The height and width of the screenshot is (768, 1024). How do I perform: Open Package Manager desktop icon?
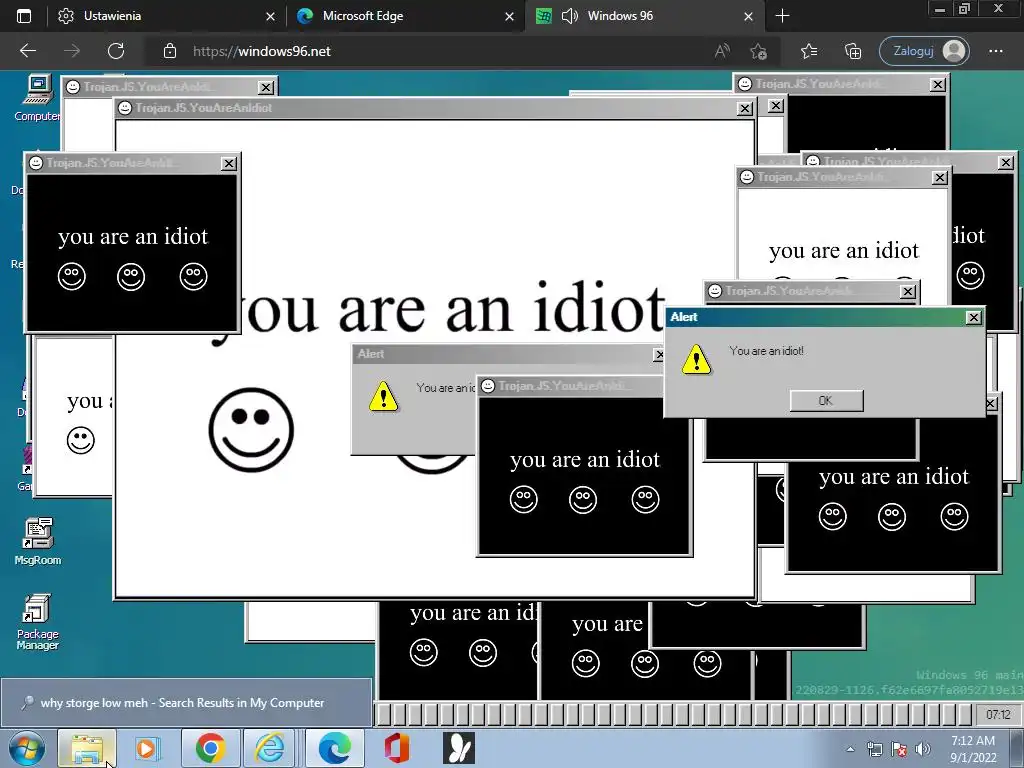tap(38, 622)
